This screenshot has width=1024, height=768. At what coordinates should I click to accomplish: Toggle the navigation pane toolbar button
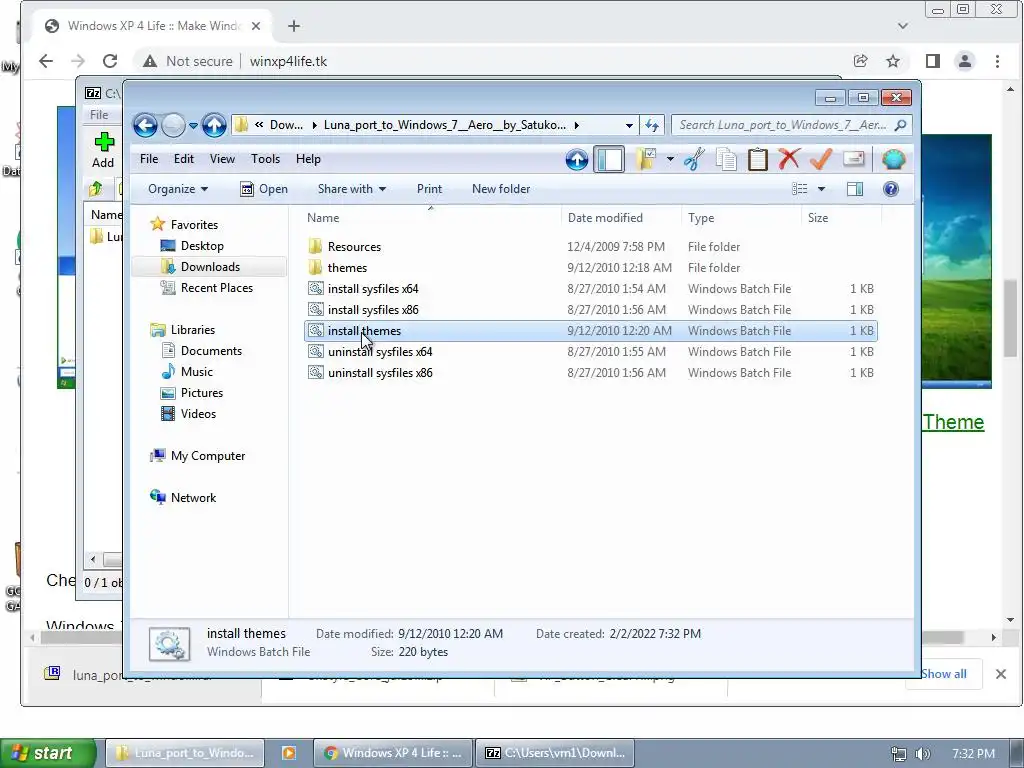pyautogui.click(x=609, y=159)
